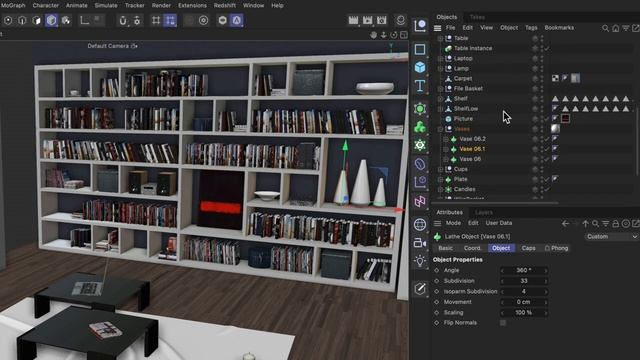Toggle Enable Snap magnet icon
Image resolution: width=640 pixels, height=360 pixels.
123,20
